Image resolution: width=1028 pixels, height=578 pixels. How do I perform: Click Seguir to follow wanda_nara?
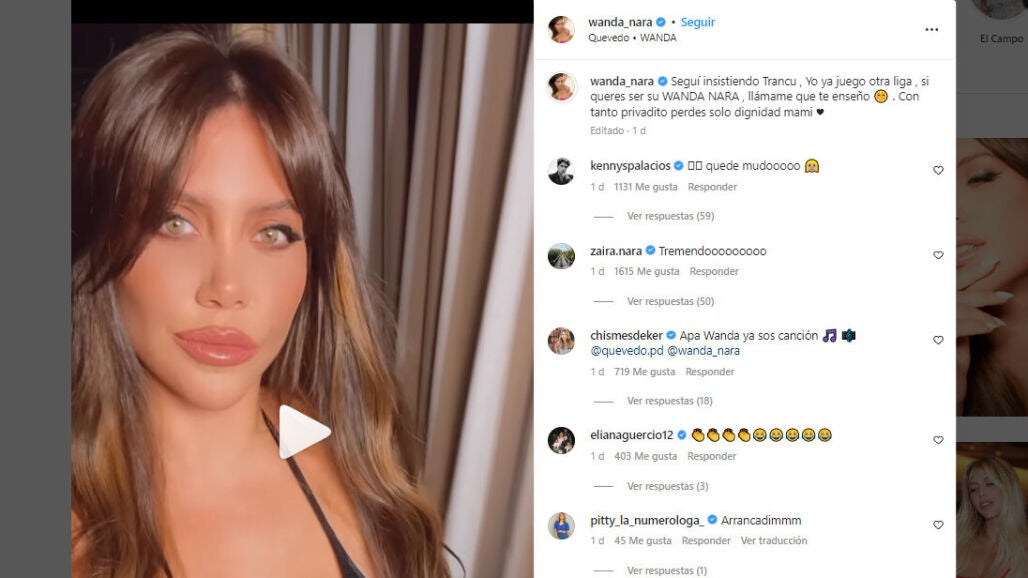pos(698,22)
